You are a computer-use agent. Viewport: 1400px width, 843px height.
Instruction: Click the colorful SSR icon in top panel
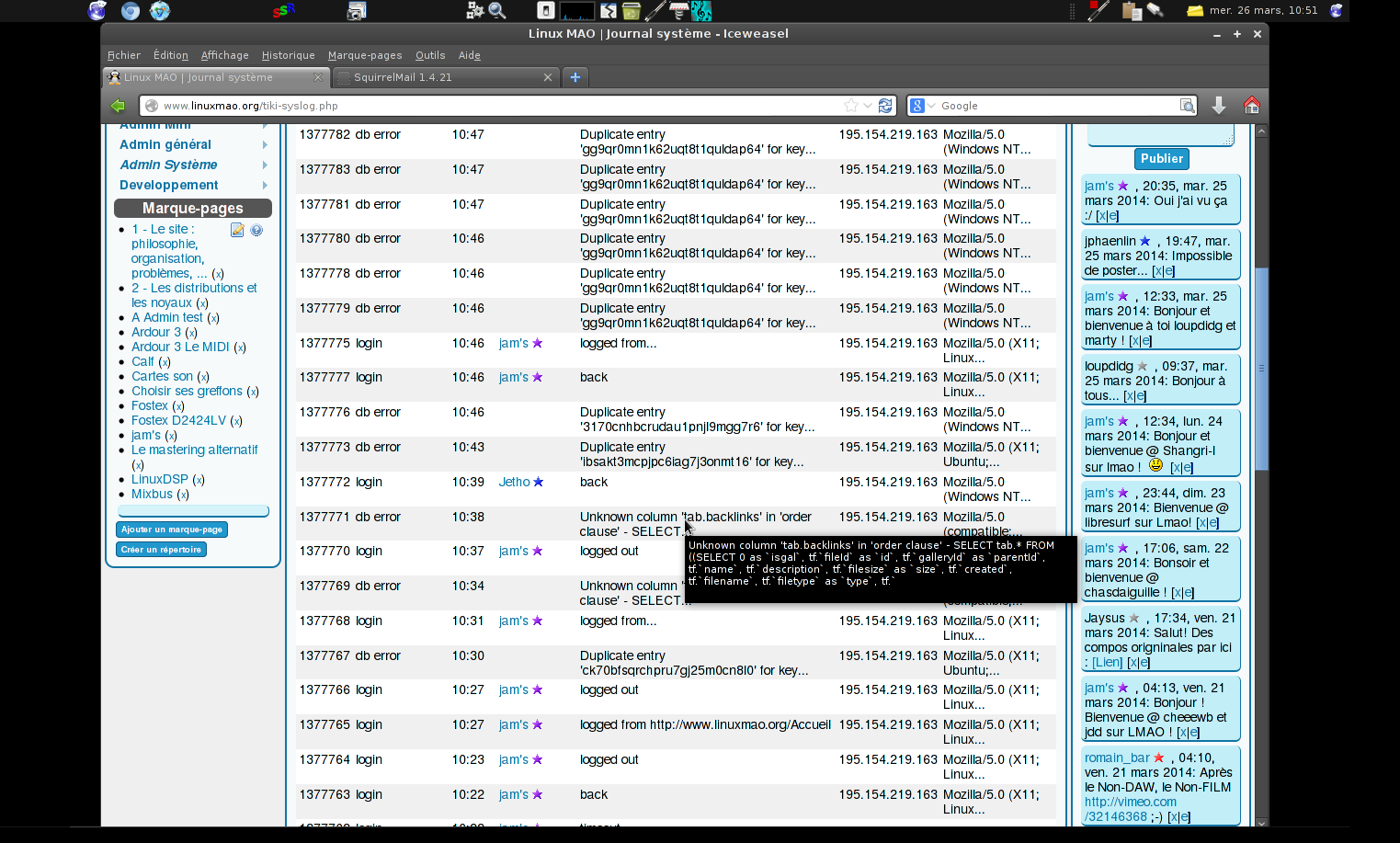point(283,11)
